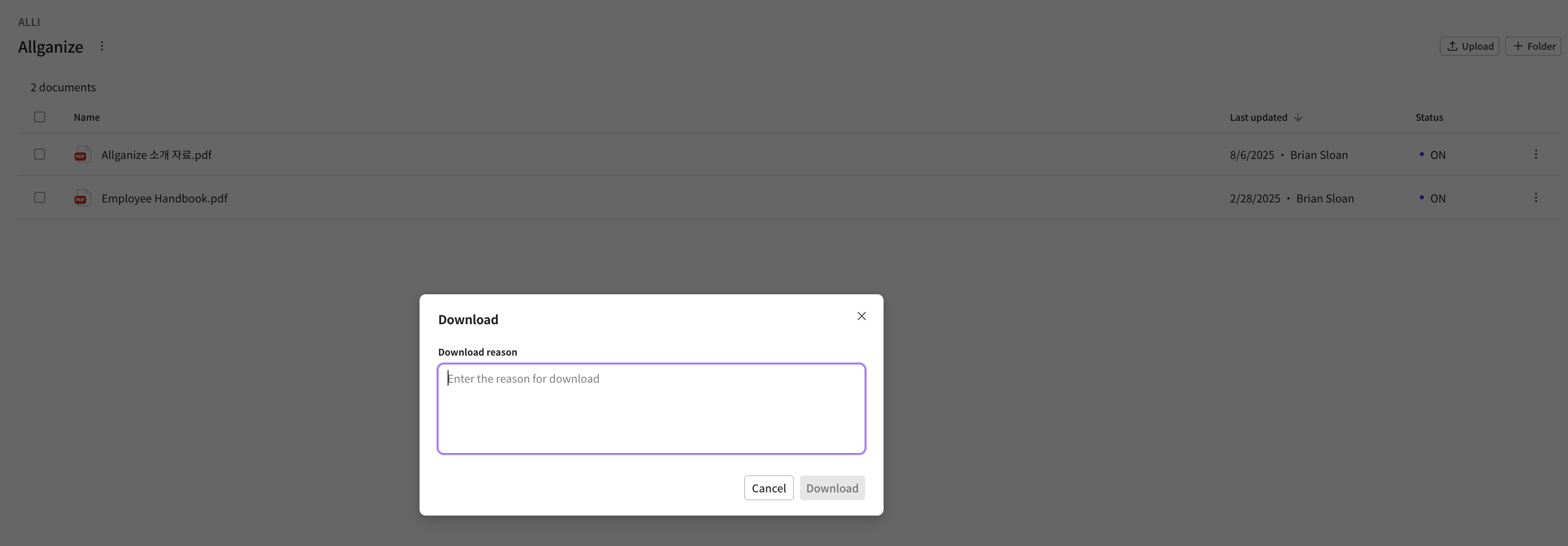Open more options for Employee Handbook.pdf
Screen dimensions: 1568x546
tap(1535, 198)
